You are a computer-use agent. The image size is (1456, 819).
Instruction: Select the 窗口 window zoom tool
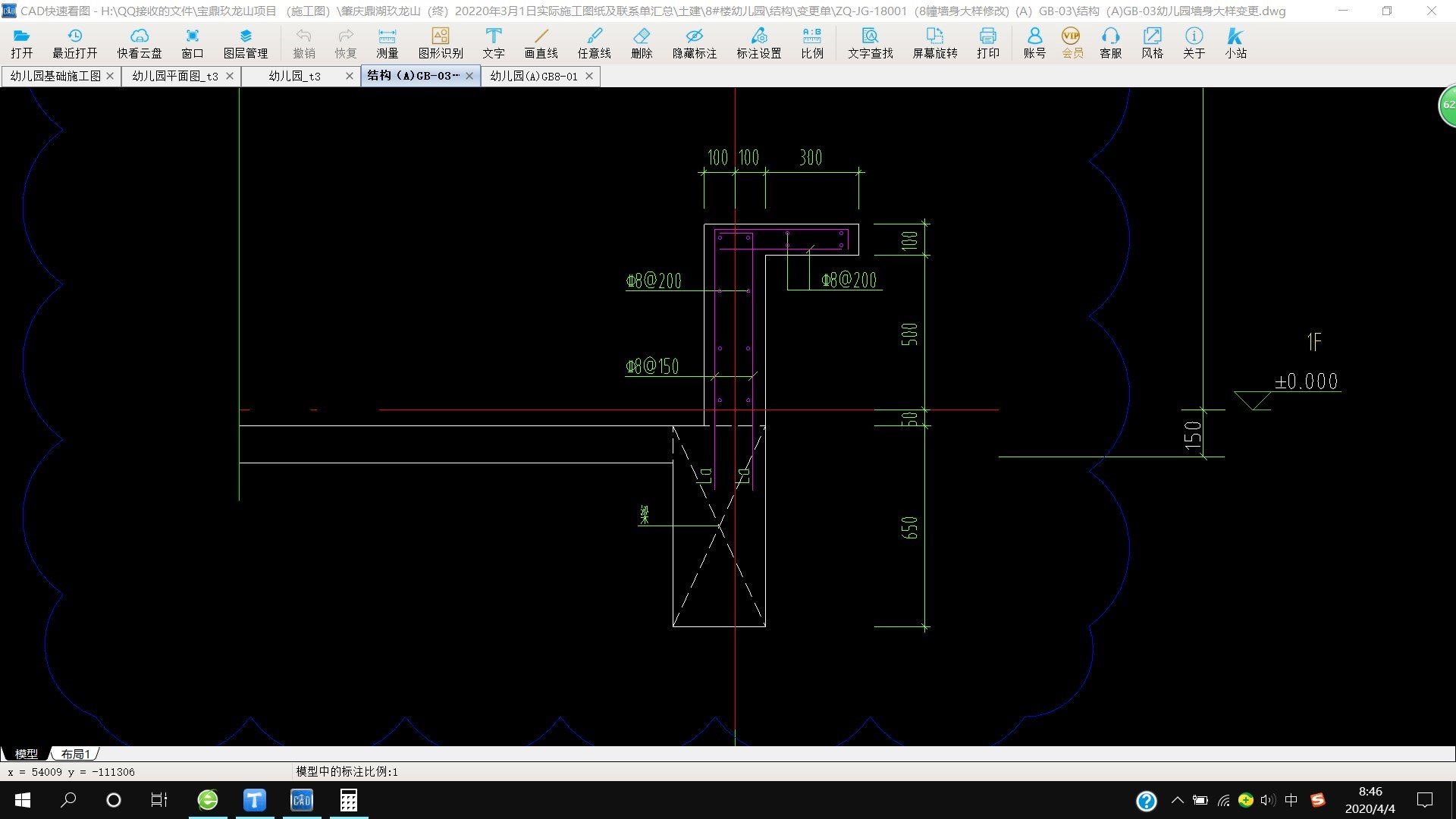(x=193, y=43)
